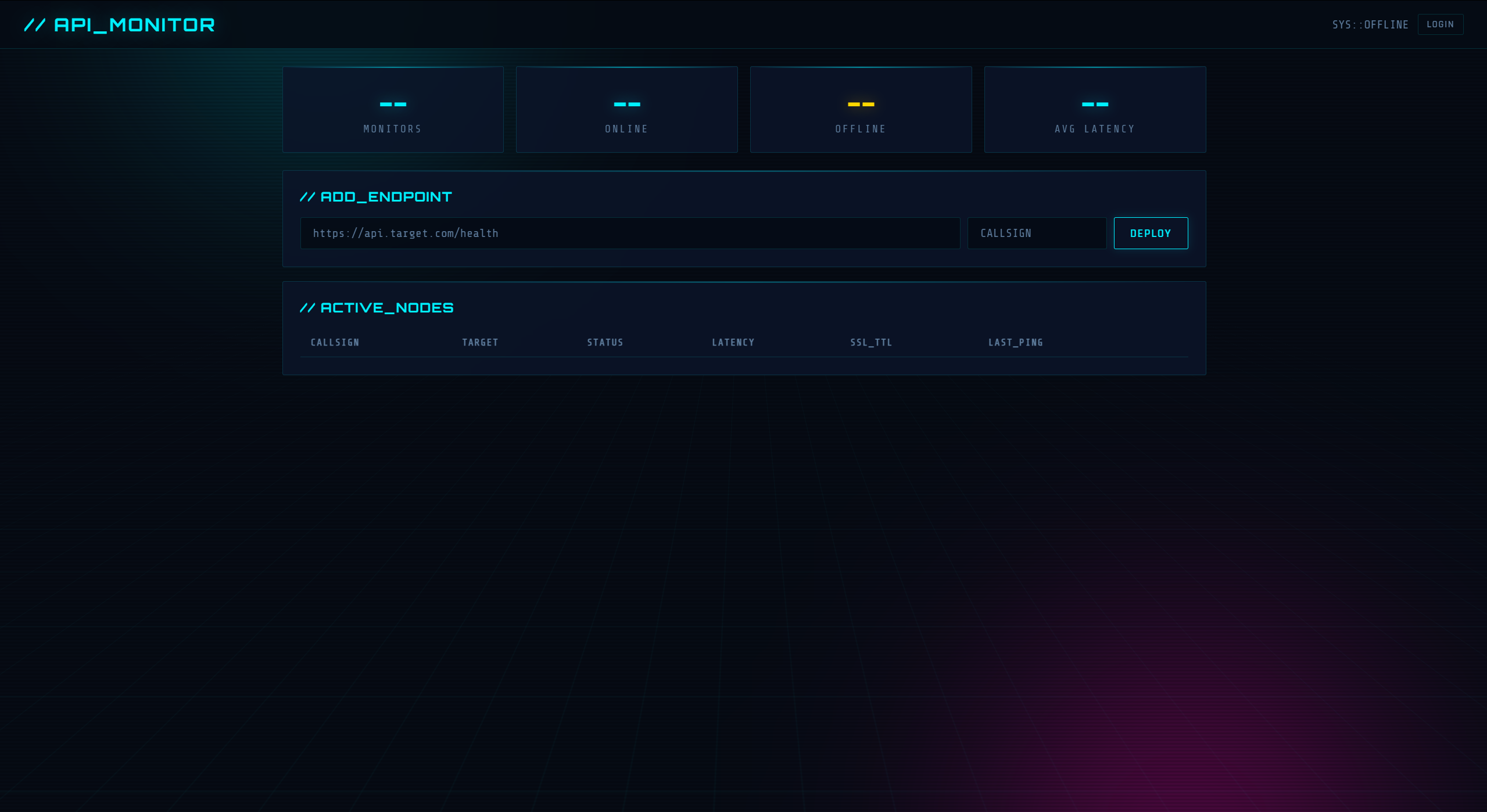Image resolution: width=1487 pixels, height=812 pixels.
Task: Click the TARGET column header
Action: pyautogui.click(x=480, y=342)
